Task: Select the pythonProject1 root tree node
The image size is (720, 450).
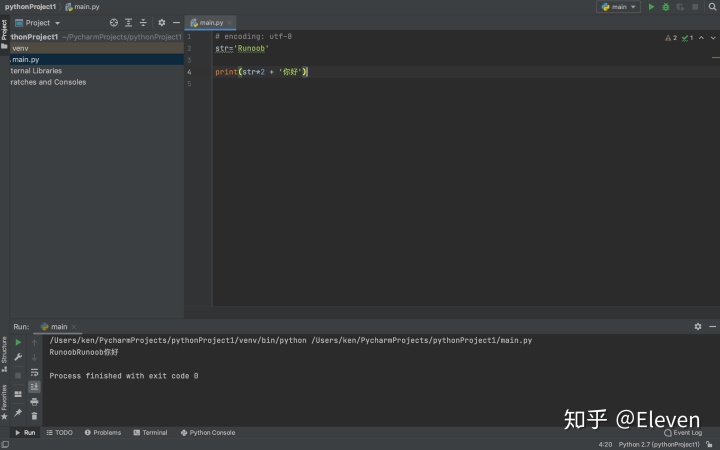Action: coord(97,37)
